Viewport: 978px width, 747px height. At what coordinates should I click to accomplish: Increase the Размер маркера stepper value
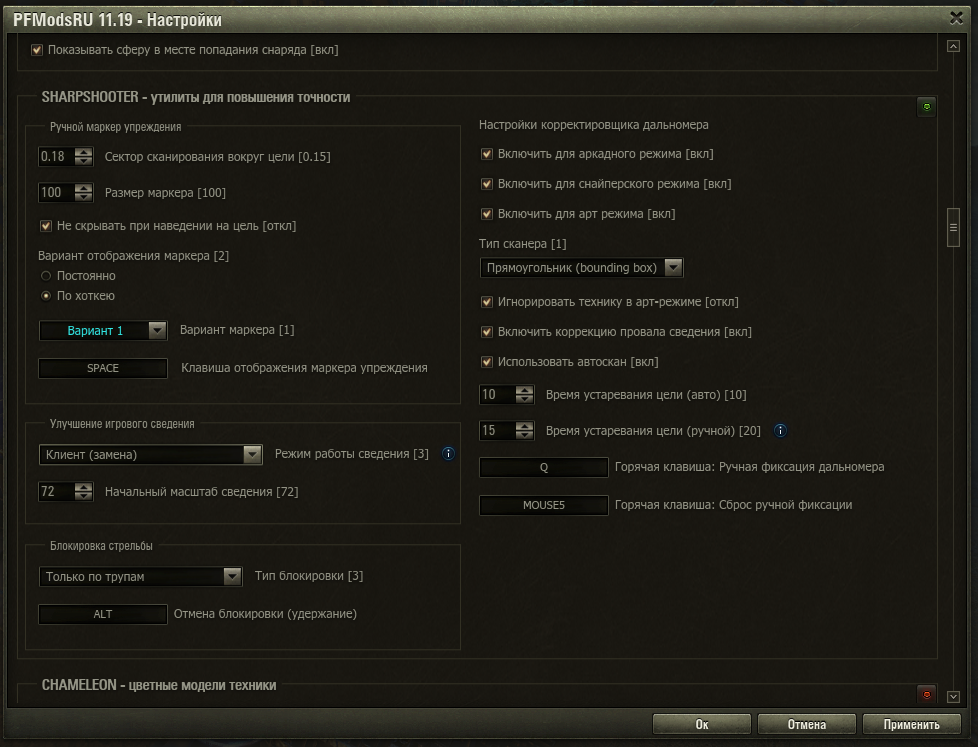83,188
